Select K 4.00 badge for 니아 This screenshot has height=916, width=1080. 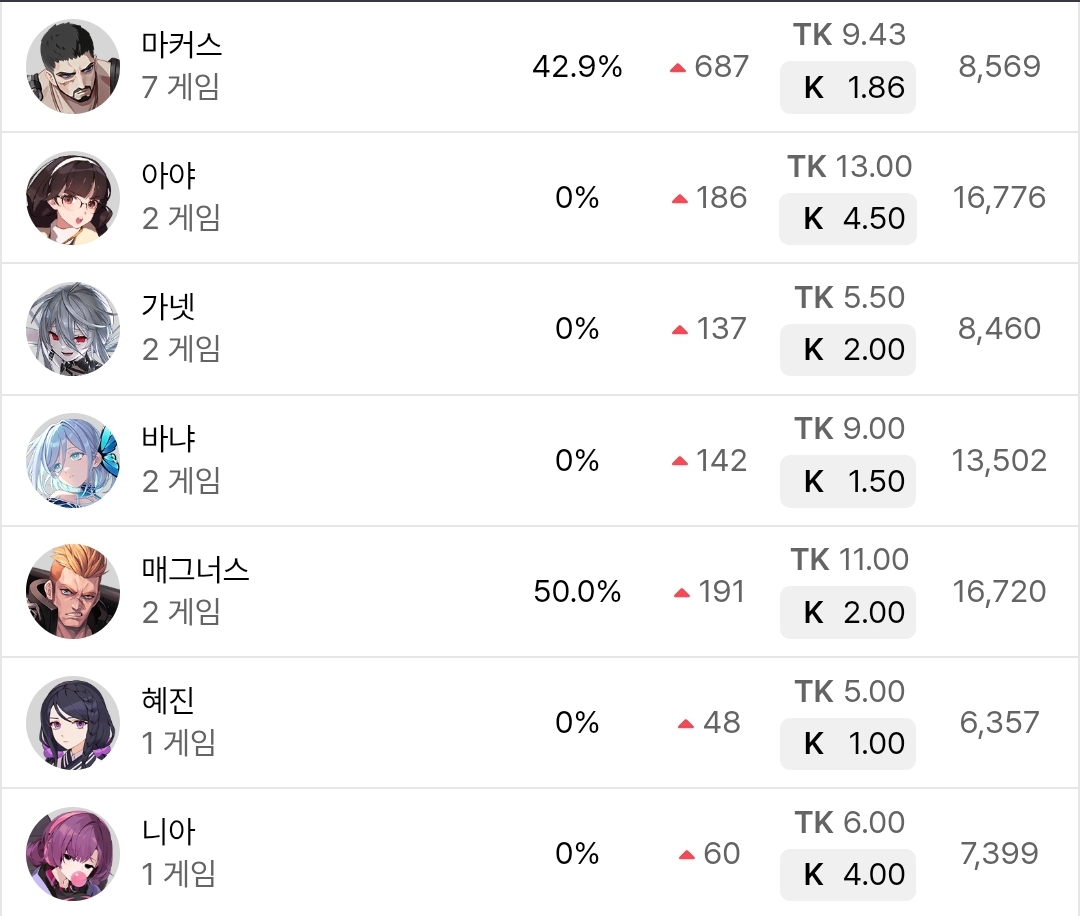coord(848,875)
